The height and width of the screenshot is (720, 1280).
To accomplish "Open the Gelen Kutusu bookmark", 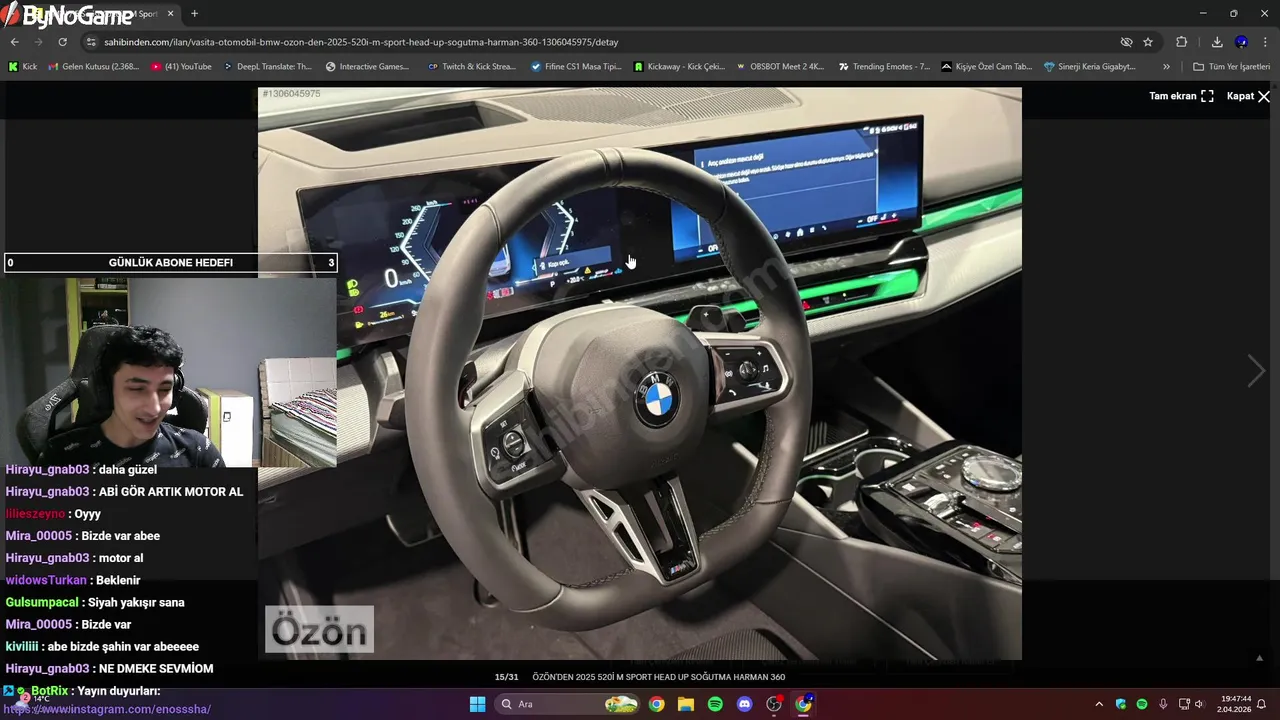I will [93, 67].
